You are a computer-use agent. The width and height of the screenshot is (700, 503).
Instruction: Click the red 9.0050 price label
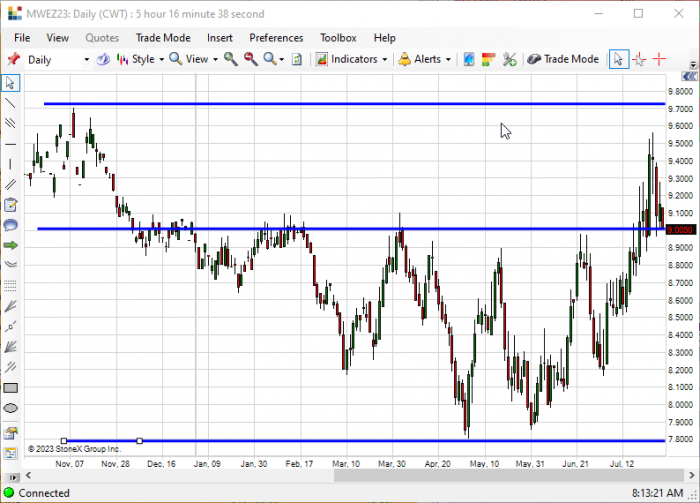tap(680, 230)
